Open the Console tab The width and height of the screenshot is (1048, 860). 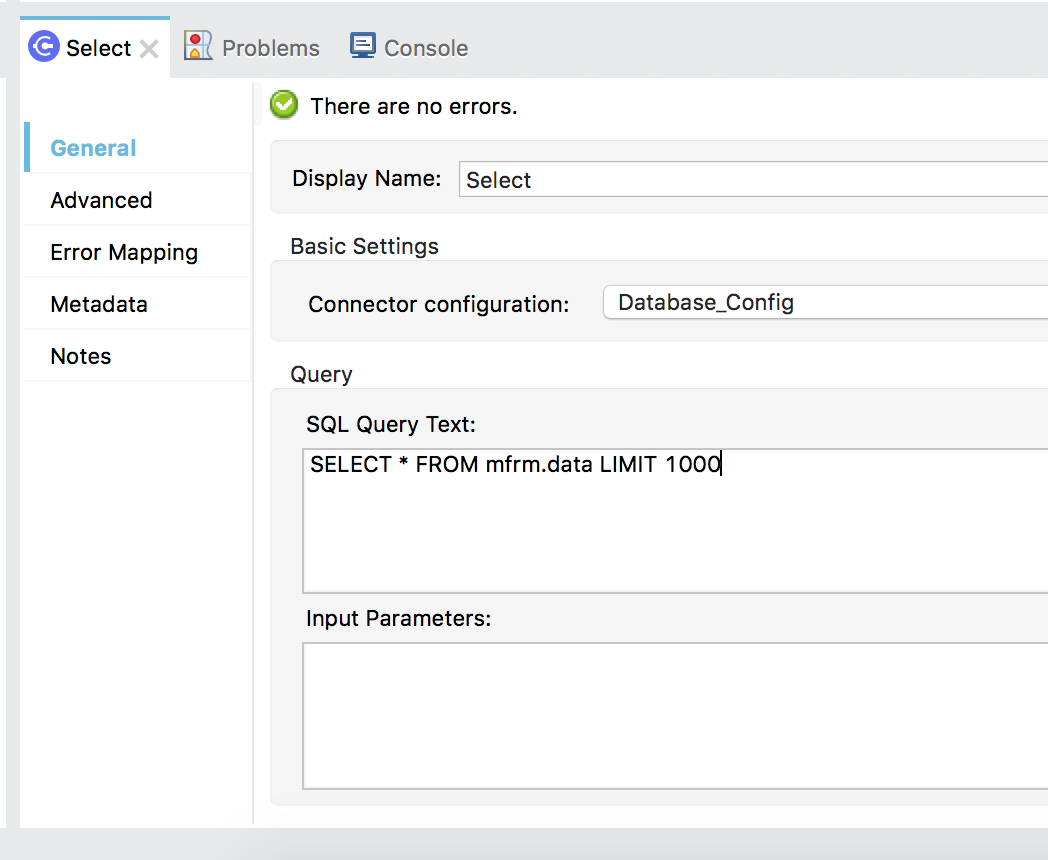click(425, 48)
